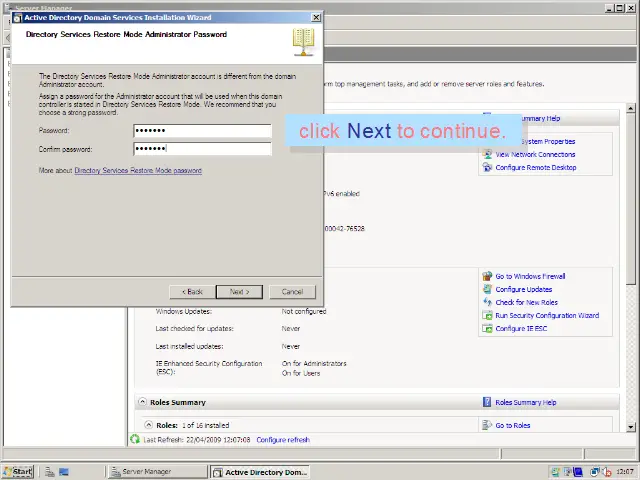Click Go to Roles icon
Screen dimensions: 640x480
487,425
